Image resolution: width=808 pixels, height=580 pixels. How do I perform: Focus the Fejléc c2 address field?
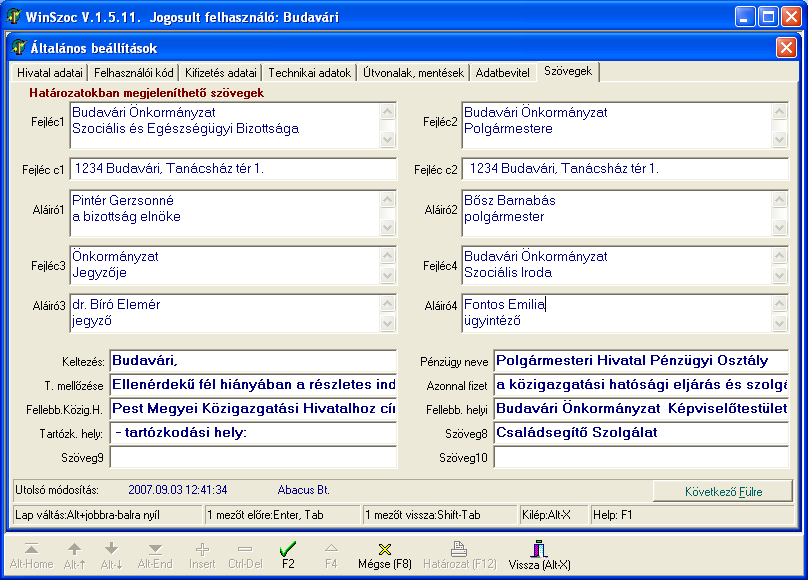click(x=625, y=168)
